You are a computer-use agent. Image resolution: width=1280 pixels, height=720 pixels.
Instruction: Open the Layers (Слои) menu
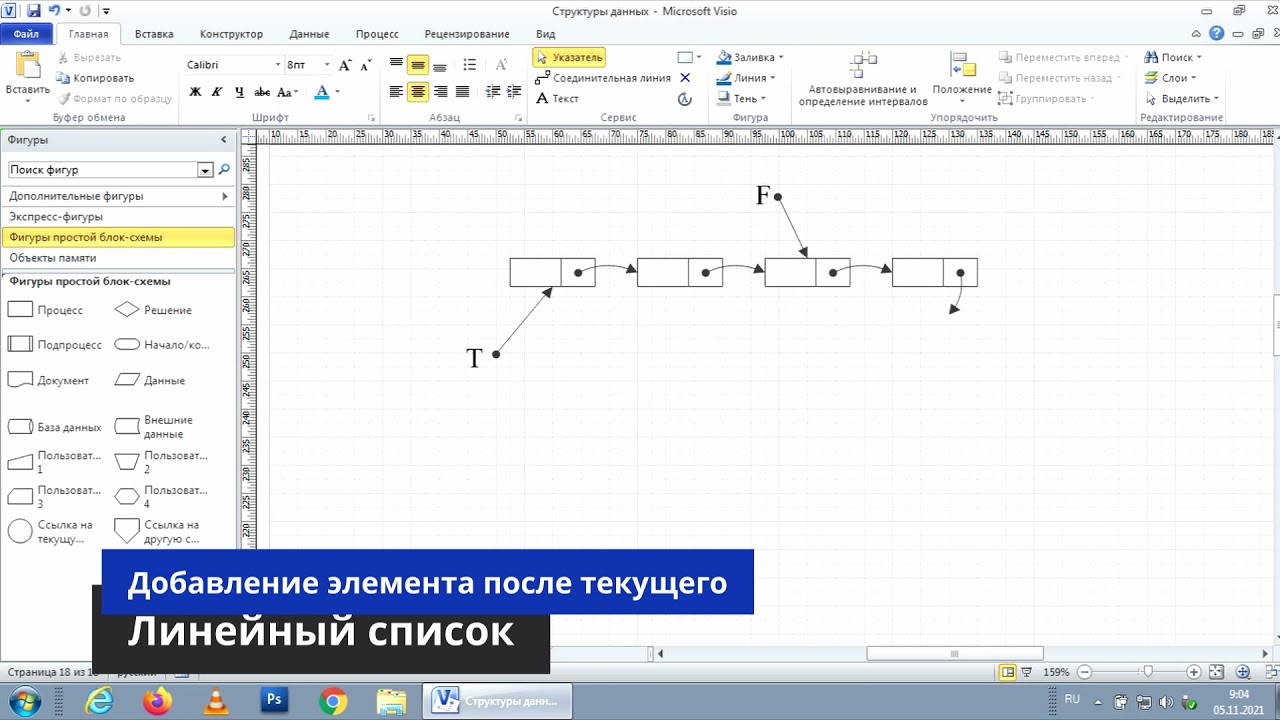pos(1170,78)
